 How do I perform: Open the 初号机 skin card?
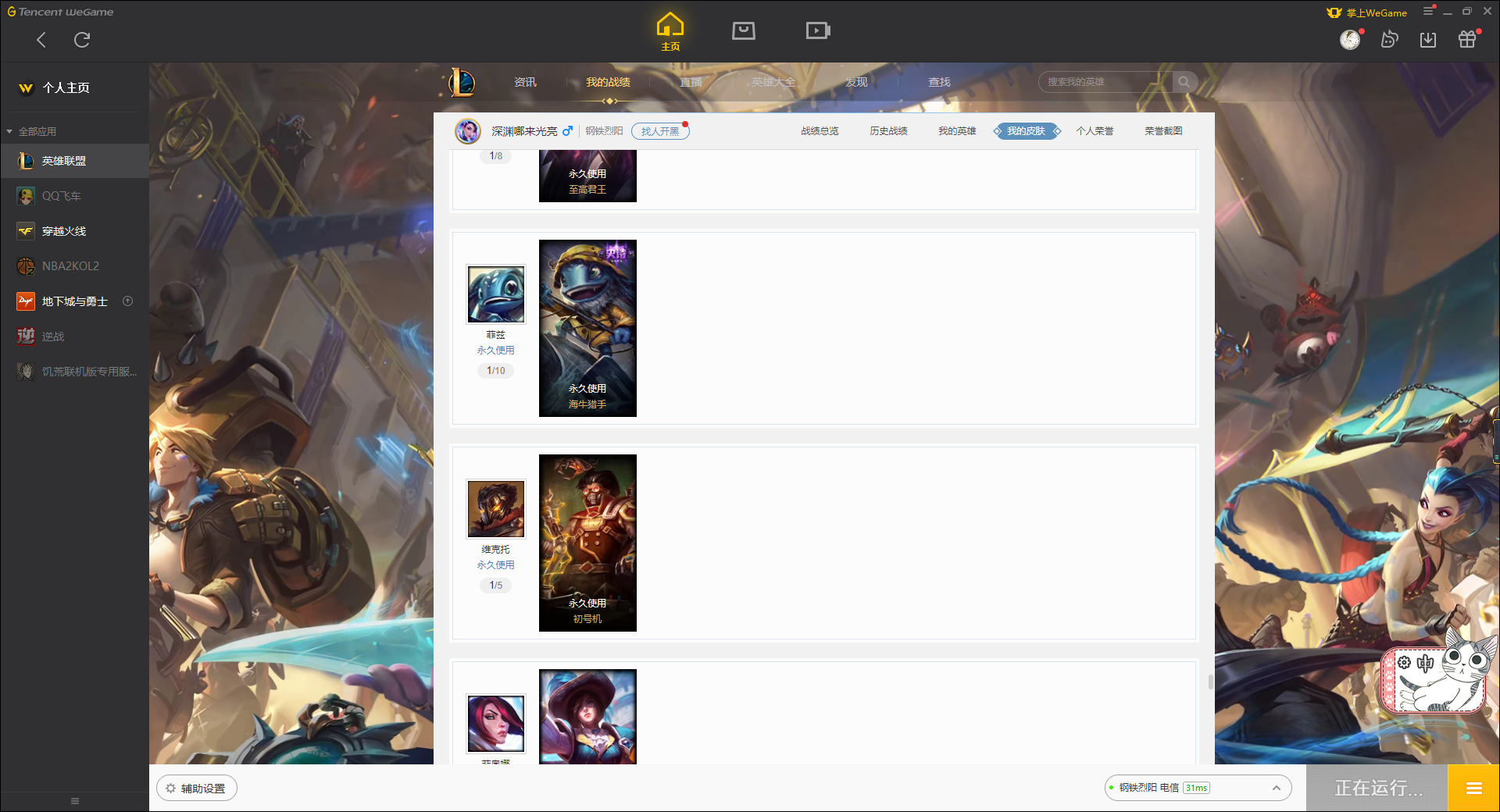click(x=587, y=543)
